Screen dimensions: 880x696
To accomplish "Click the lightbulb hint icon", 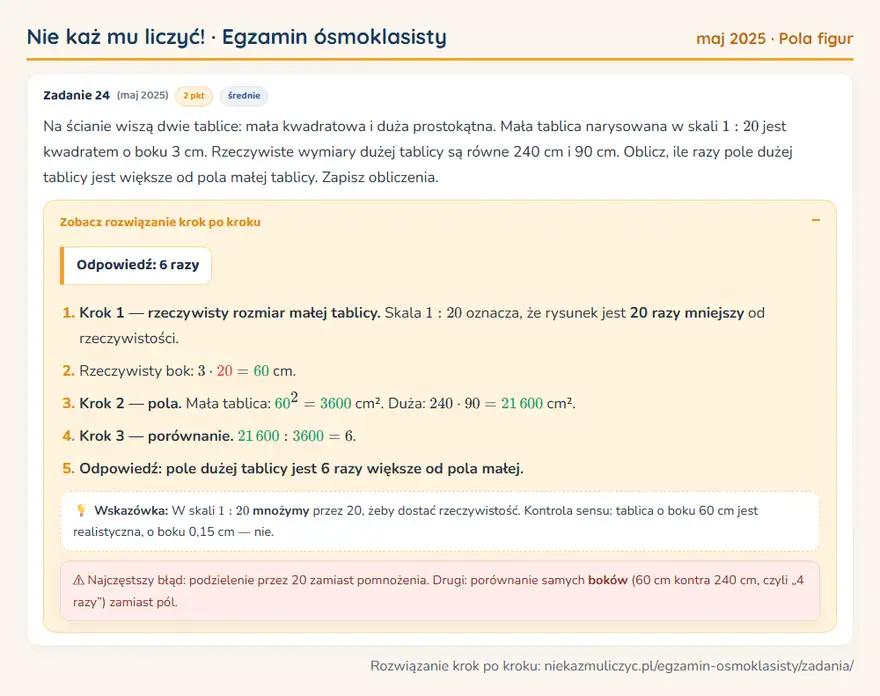I will pos(81,510).
